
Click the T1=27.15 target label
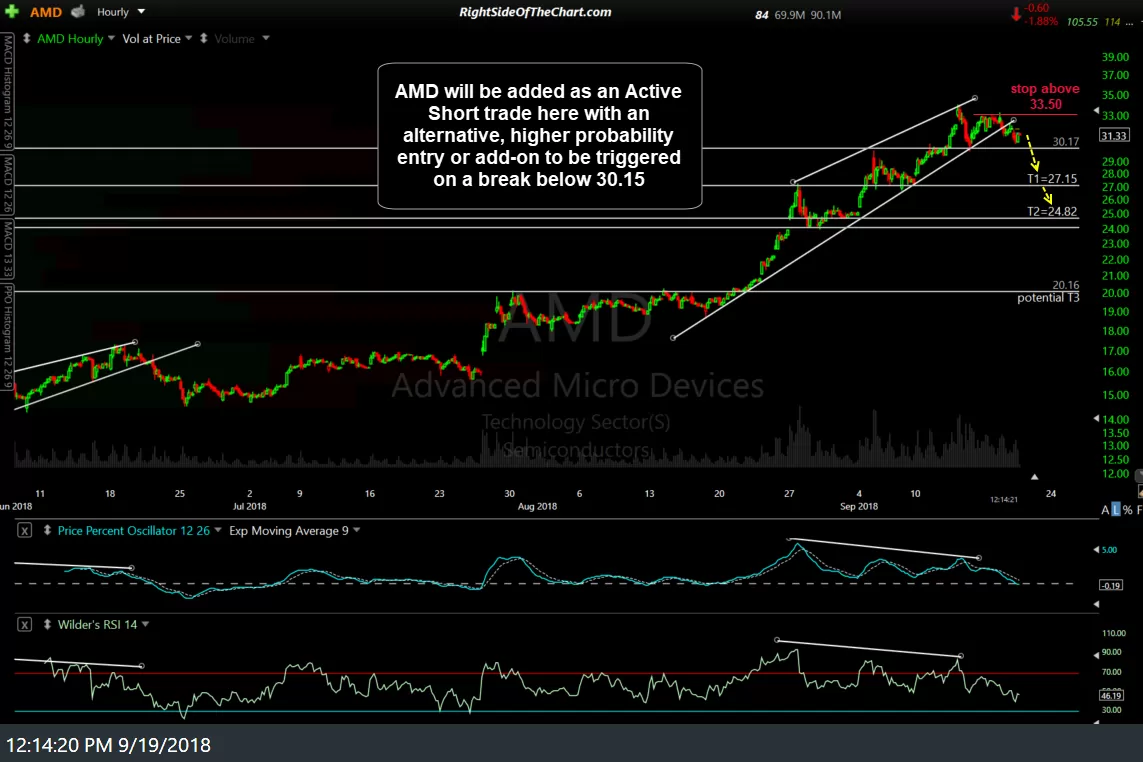coord(1052,179)
